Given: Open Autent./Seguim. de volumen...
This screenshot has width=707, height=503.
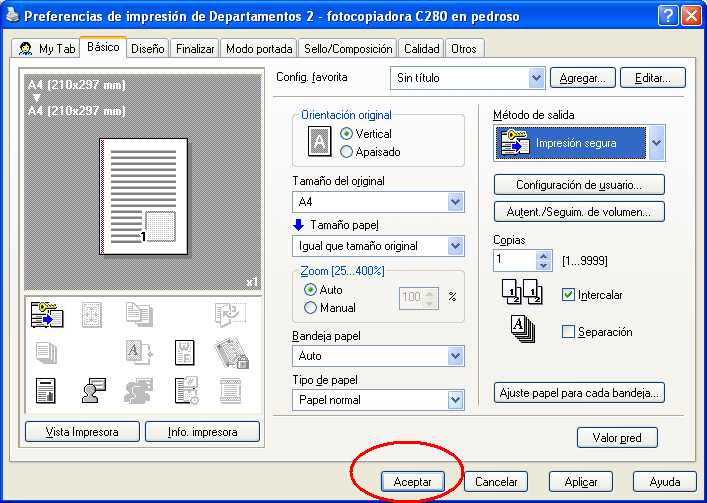Looking at the screenshot, I should [579, 211].
